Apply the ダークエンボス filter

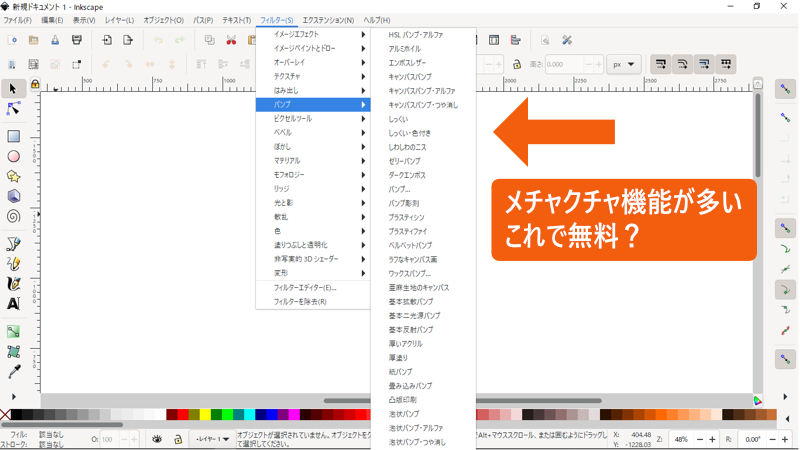(x=423, y=175)
